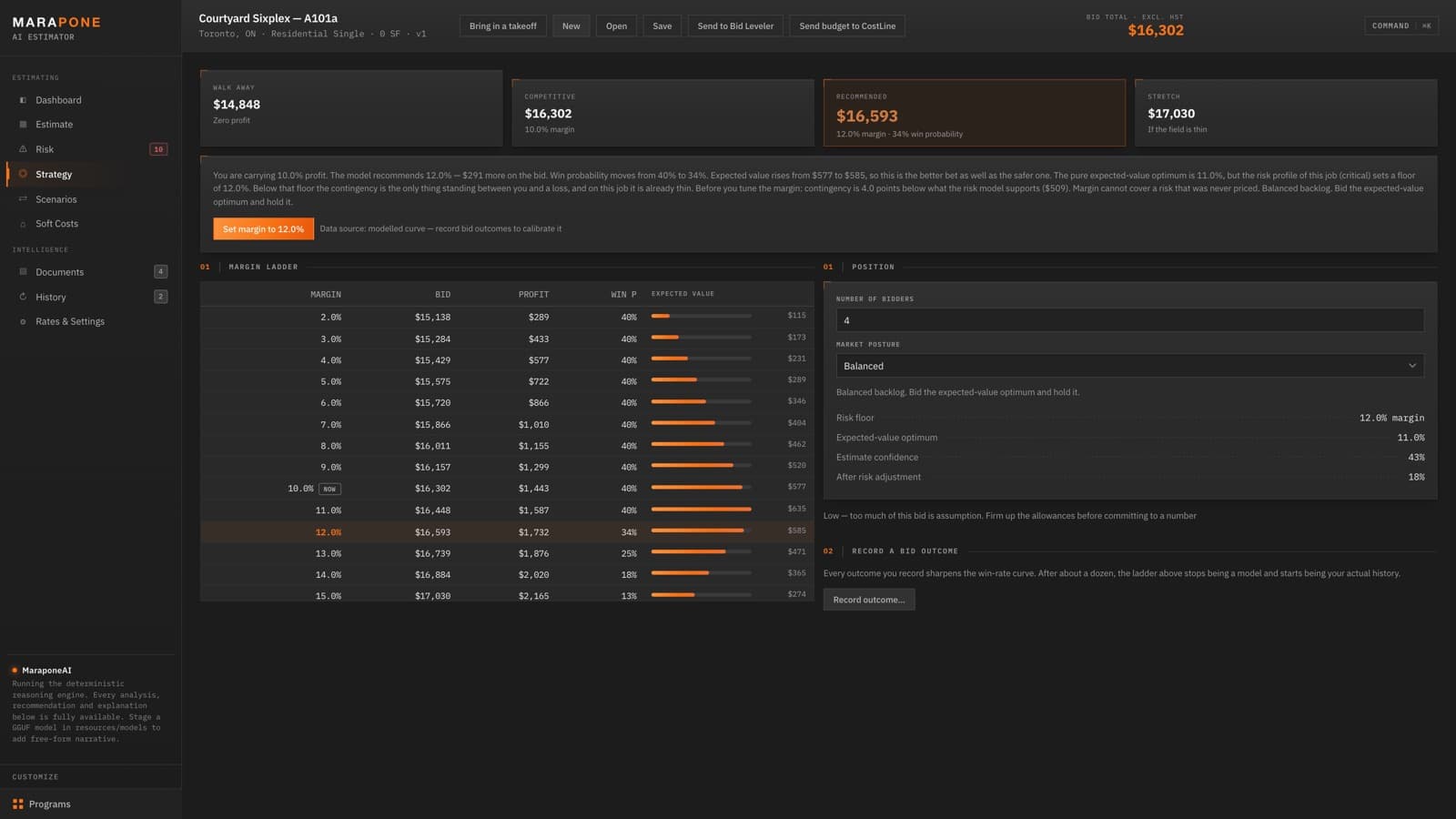Select the Recommended $16,593 card

tap(975, 113)
